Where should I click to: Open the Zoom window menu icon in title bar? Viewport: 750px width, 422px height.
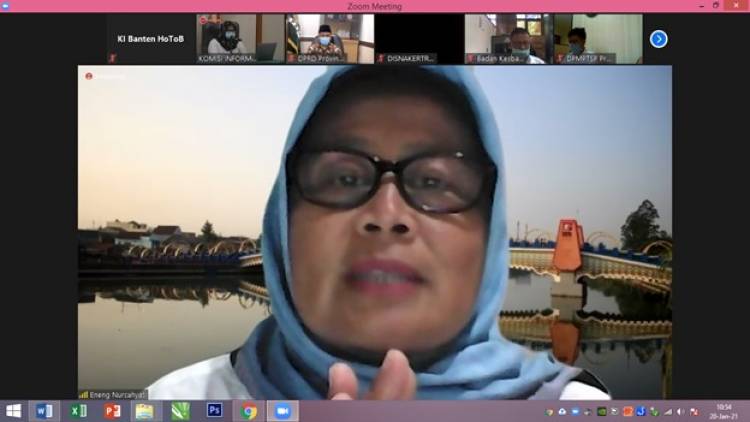pos(5,6)
